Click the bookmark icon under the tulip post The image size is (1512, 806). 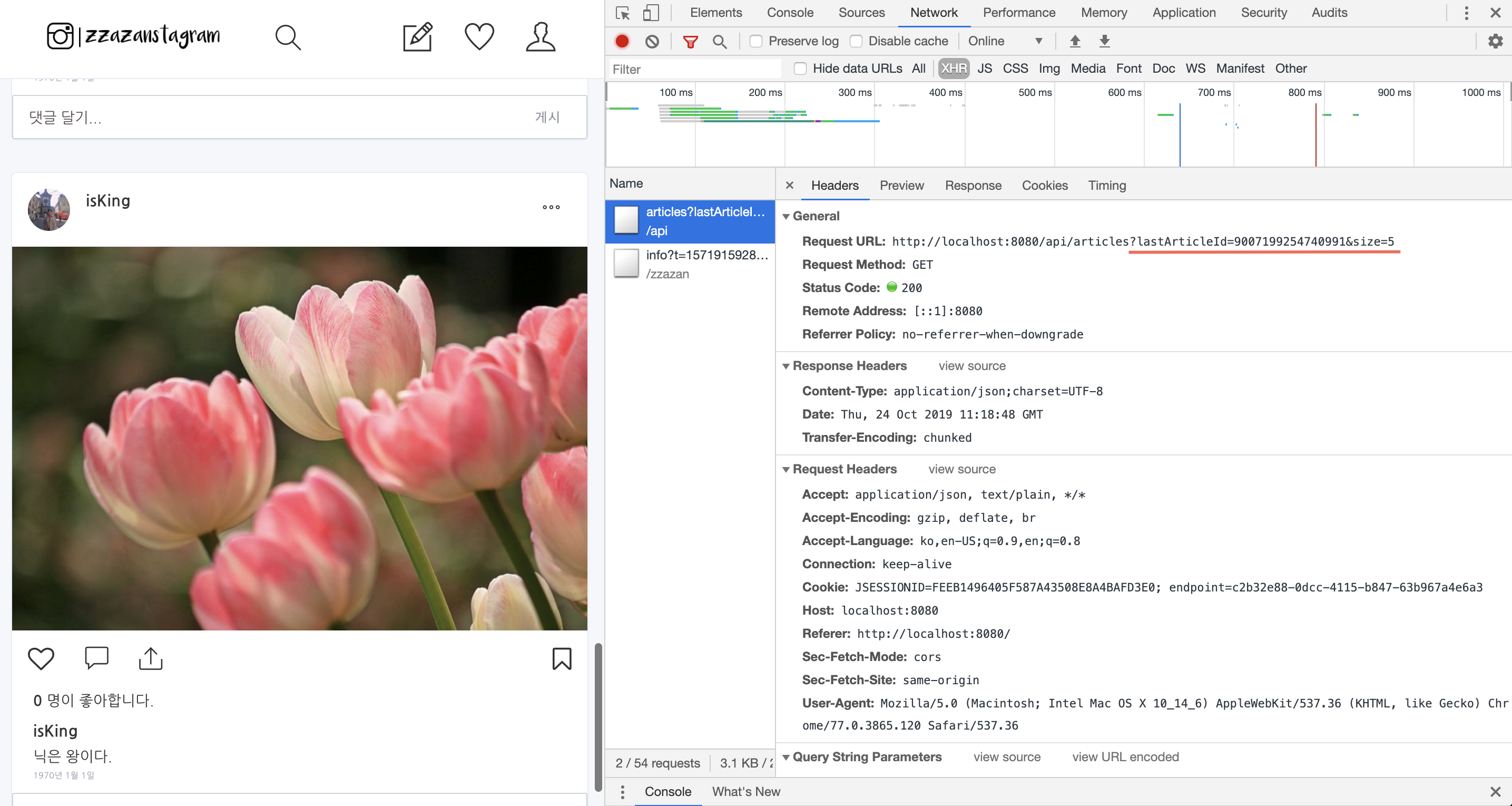561,658
